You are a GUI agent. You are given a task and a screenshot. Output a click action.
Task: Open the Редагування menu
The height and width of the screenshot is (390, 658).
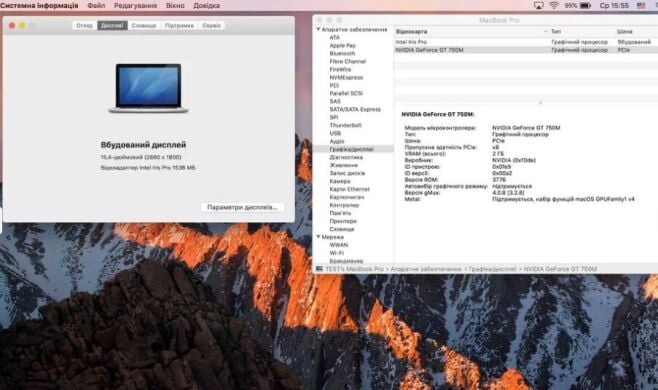[136, 5]
